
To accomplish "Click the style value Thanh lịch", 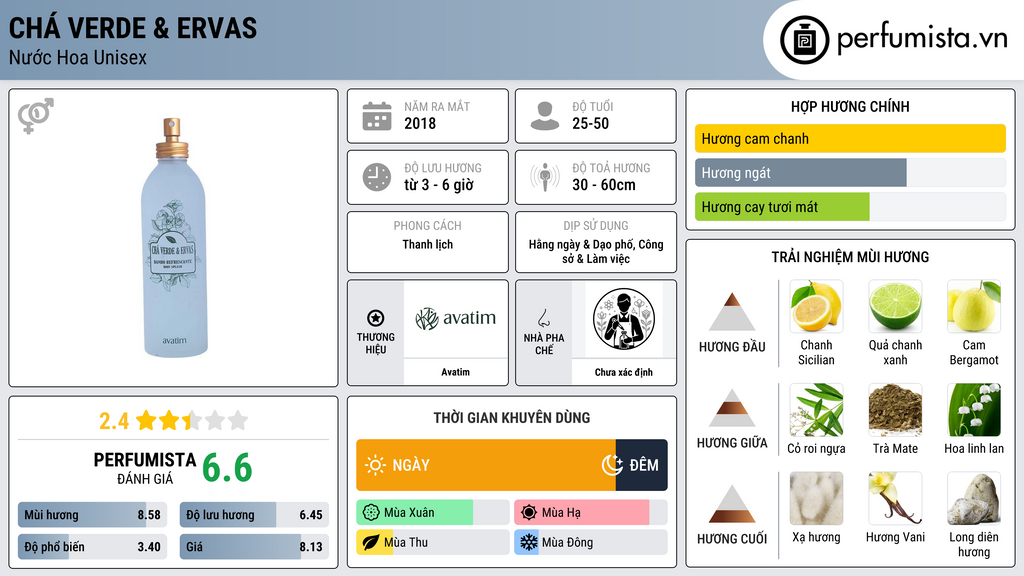I will 427,244.
